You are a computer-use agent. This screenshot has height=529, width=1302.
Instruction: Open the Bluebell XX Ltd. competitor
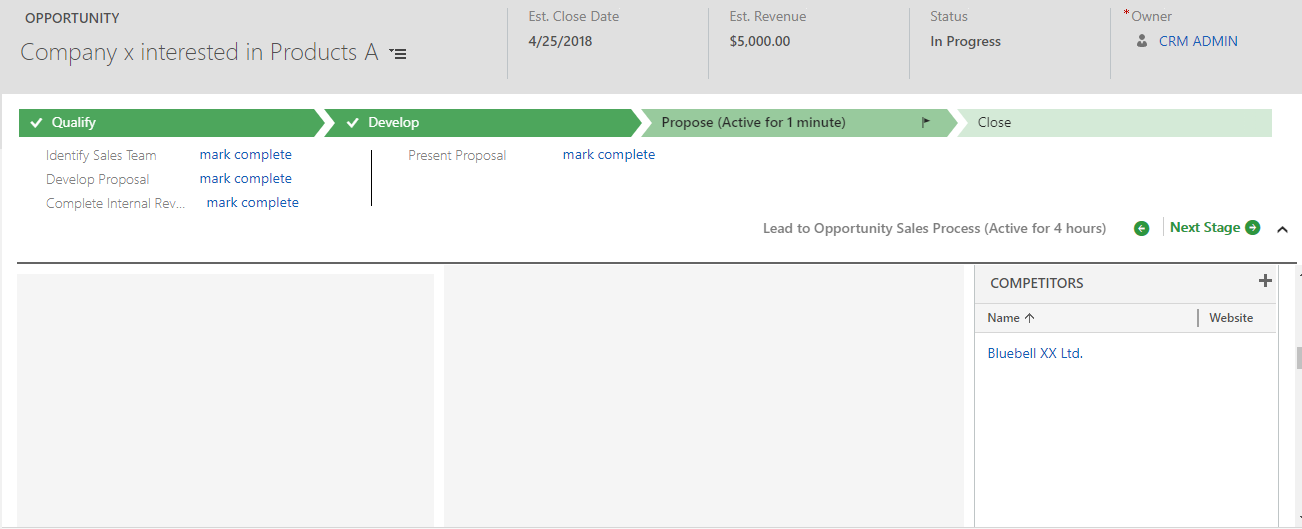pyautogui.click(x=1035, y=354)
